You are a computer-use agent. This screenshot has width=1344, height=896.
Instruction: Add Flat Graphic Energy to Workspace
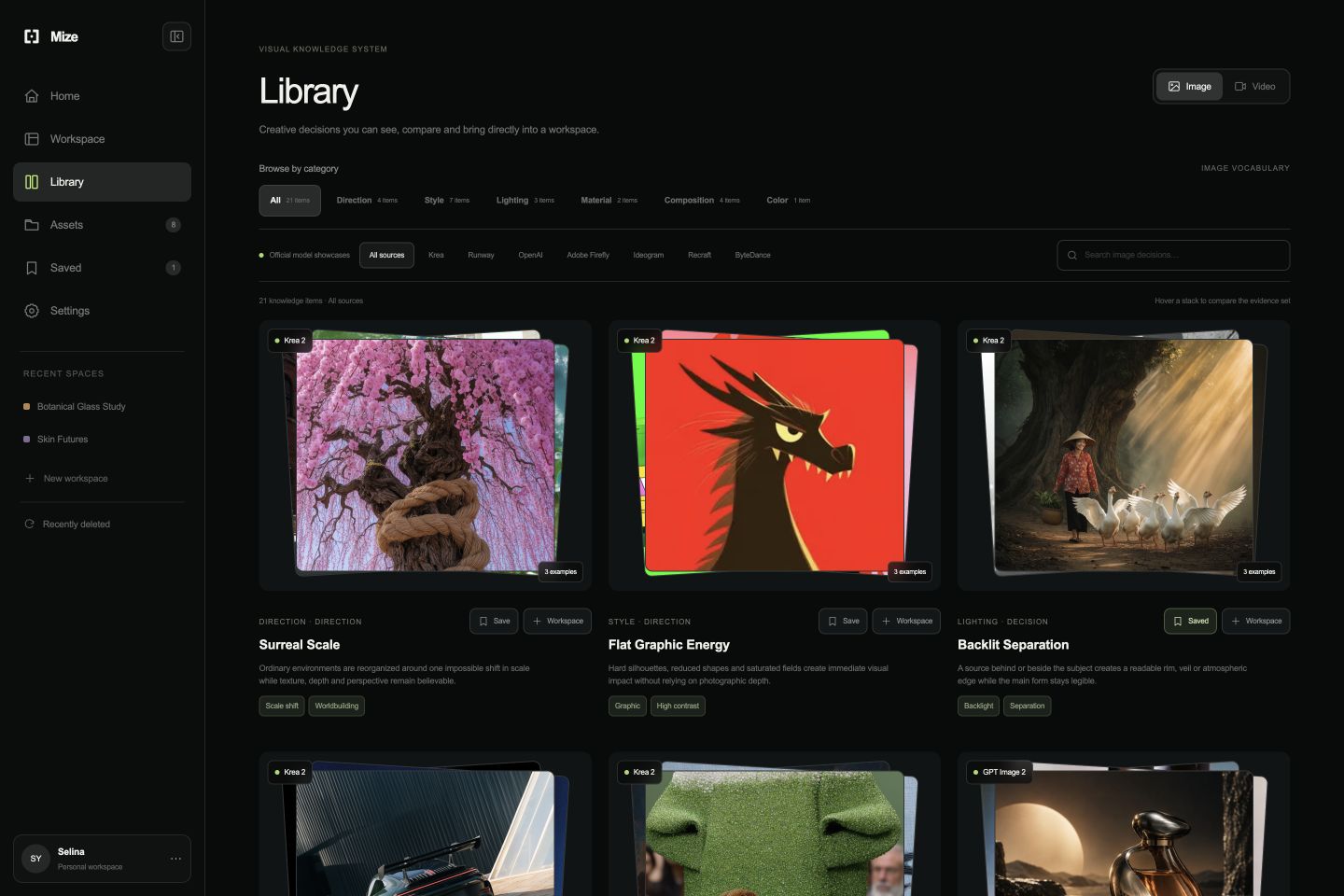[906, 622]
